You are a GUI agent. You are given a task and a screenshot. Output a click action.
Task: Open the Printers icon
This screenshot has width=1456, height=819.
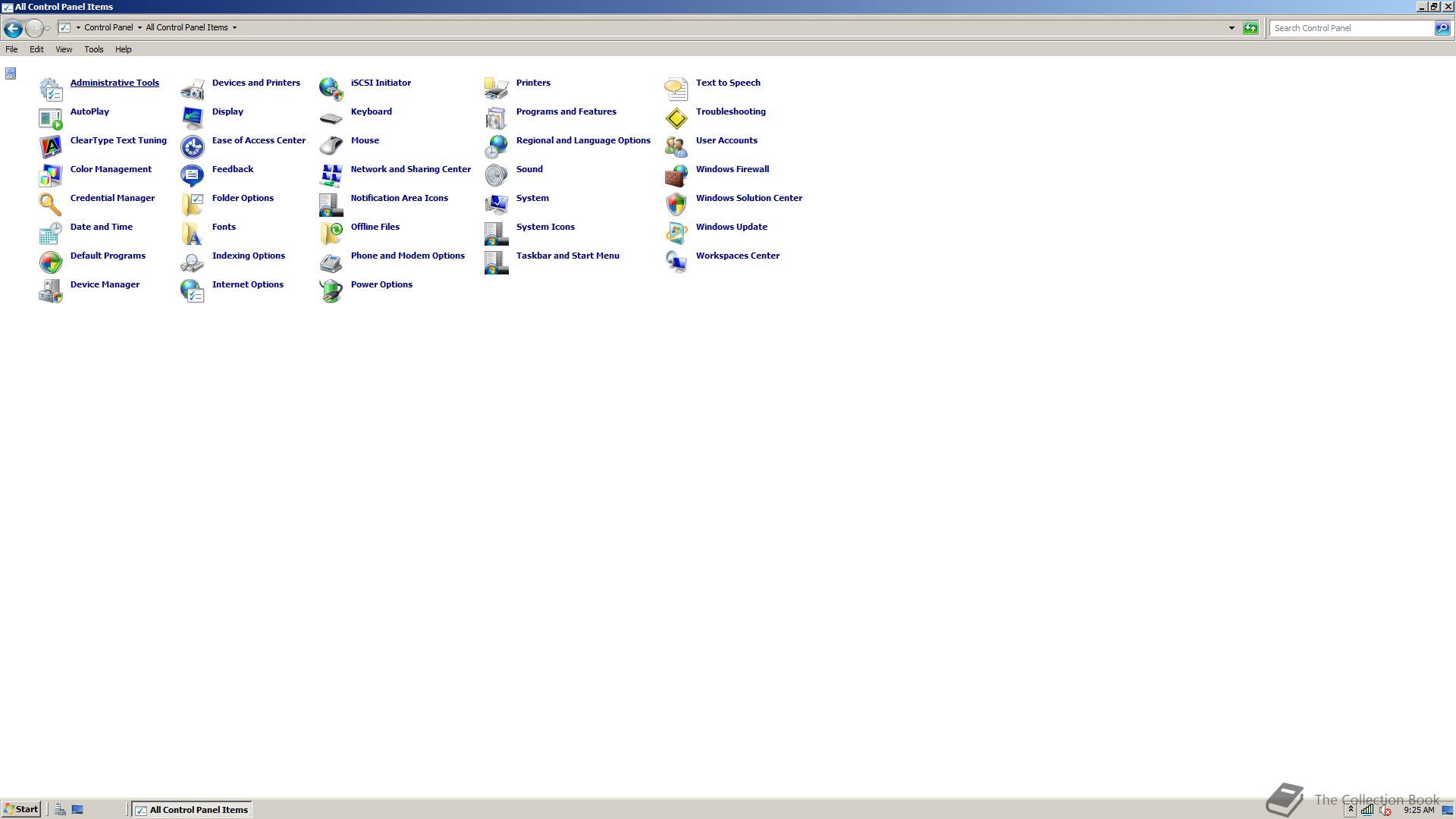497,89
